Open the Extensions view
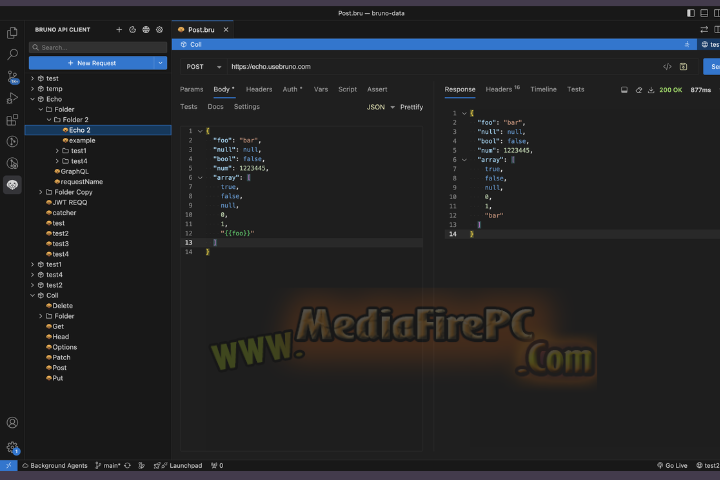This screenshot has width=720, height=480. [x=12, y=120]
